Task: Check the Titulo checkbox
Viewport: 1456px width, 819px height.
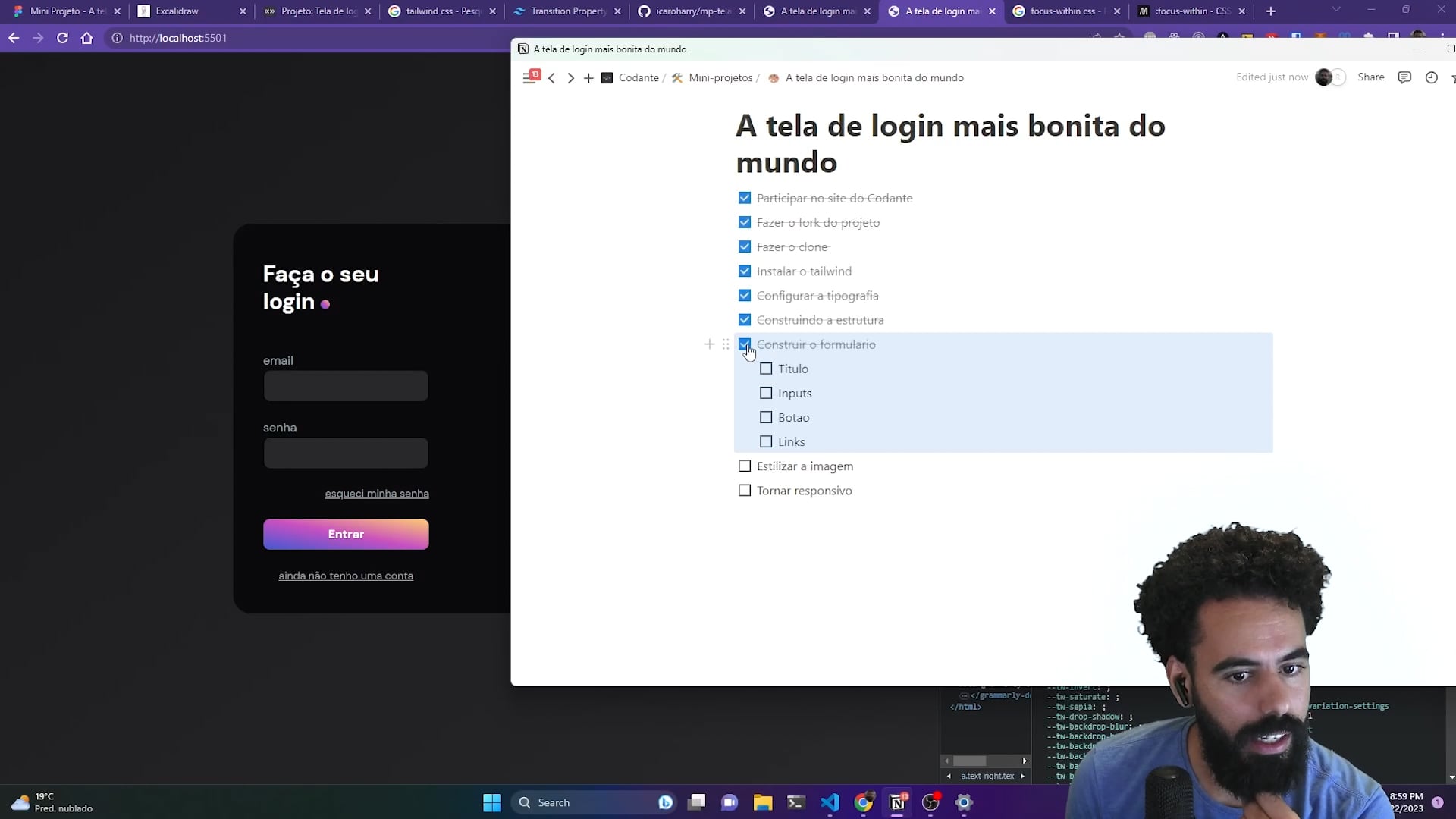Action: (766, 369)
